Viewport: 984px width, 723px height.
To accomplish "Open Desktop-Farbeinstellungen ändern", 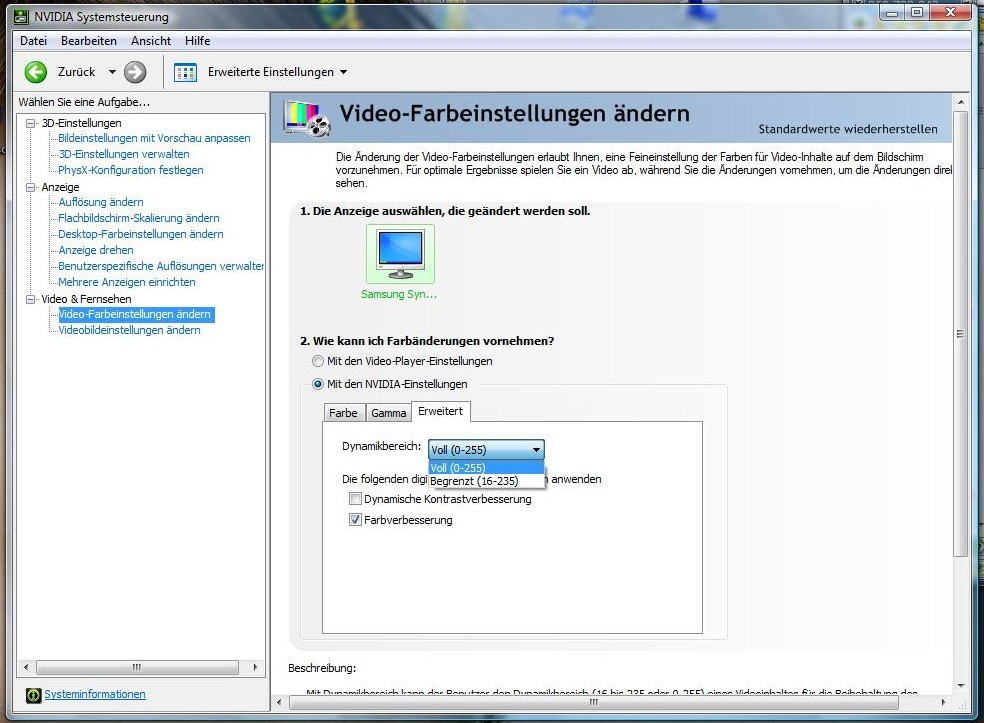I will (x=141, y=234).
